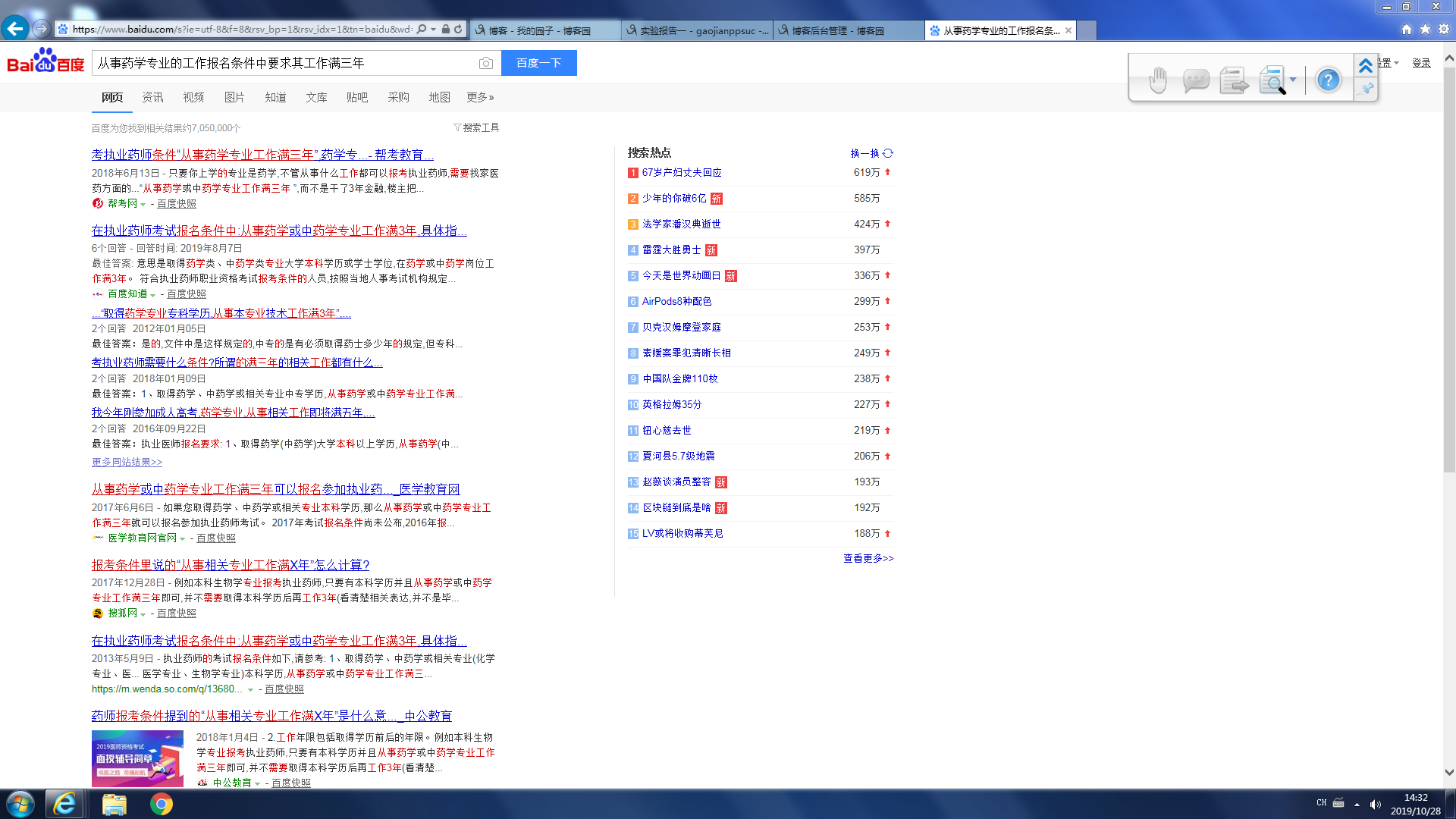
Task: Click the document export arrow icon
Action: pyautogui.click(x=1234, y=80)
